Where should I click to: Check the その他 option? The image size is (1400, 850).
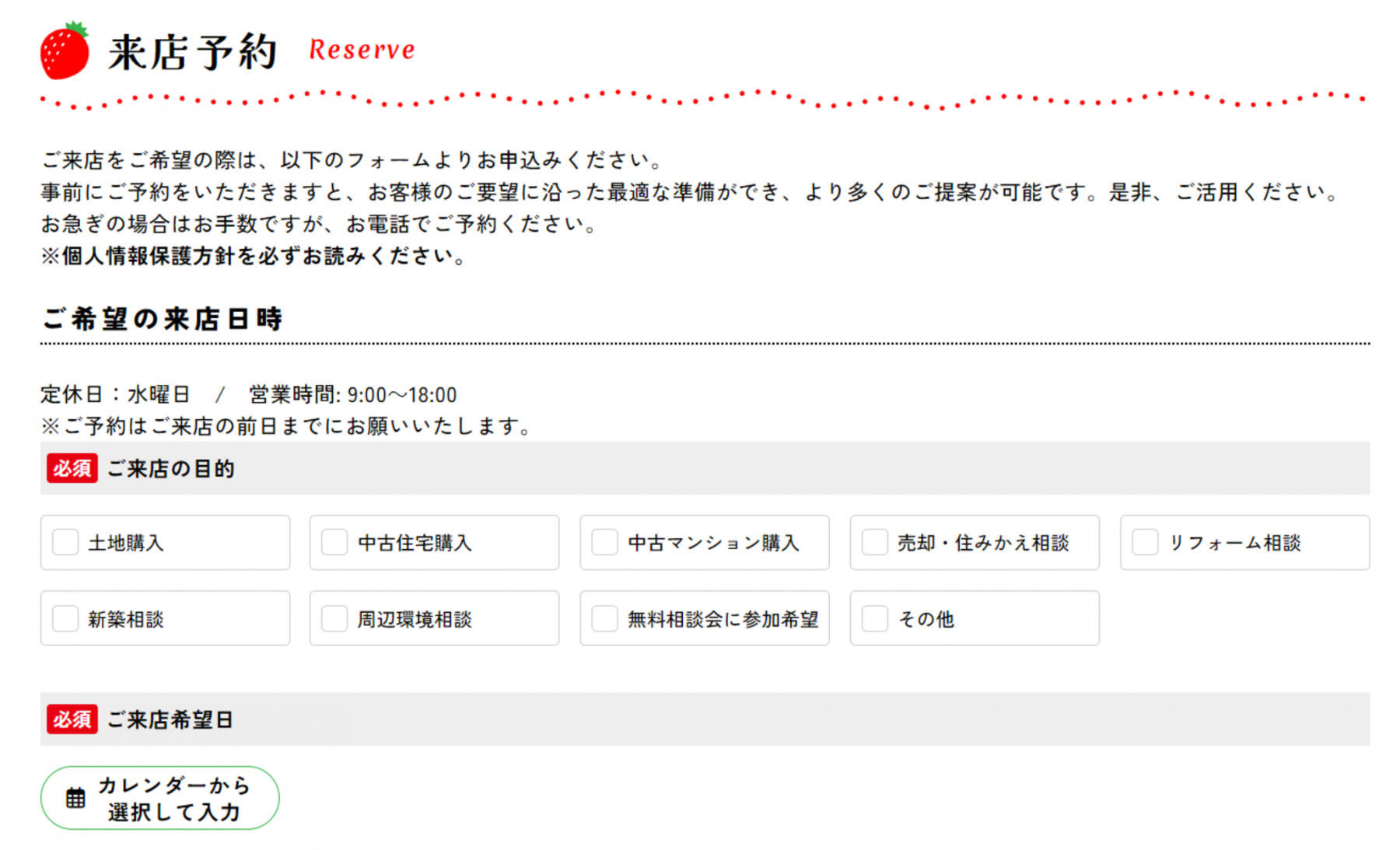click(874, 619)
